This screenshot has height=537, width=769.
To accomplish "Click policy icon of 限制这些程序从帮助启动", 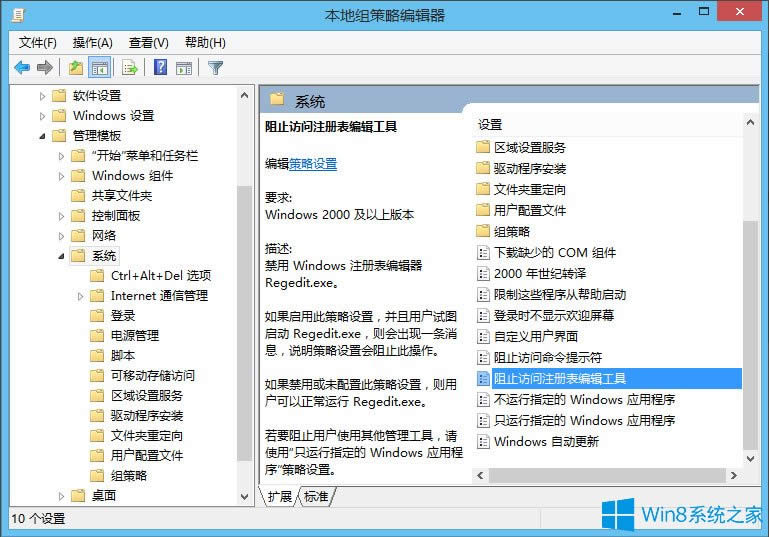I will click(x=483, y=295).
